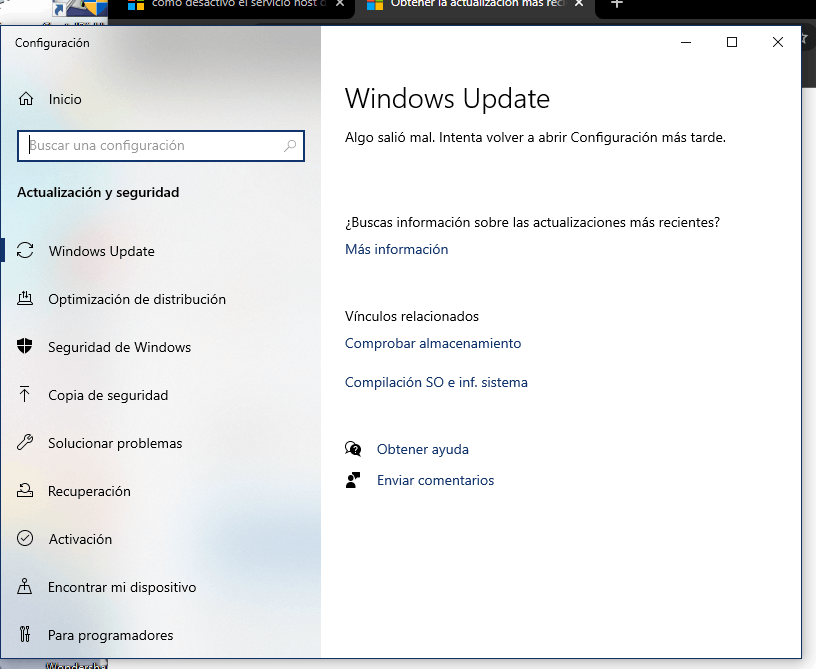
Task: Maximize the Configuración window
Action: [x=732, y=42]
